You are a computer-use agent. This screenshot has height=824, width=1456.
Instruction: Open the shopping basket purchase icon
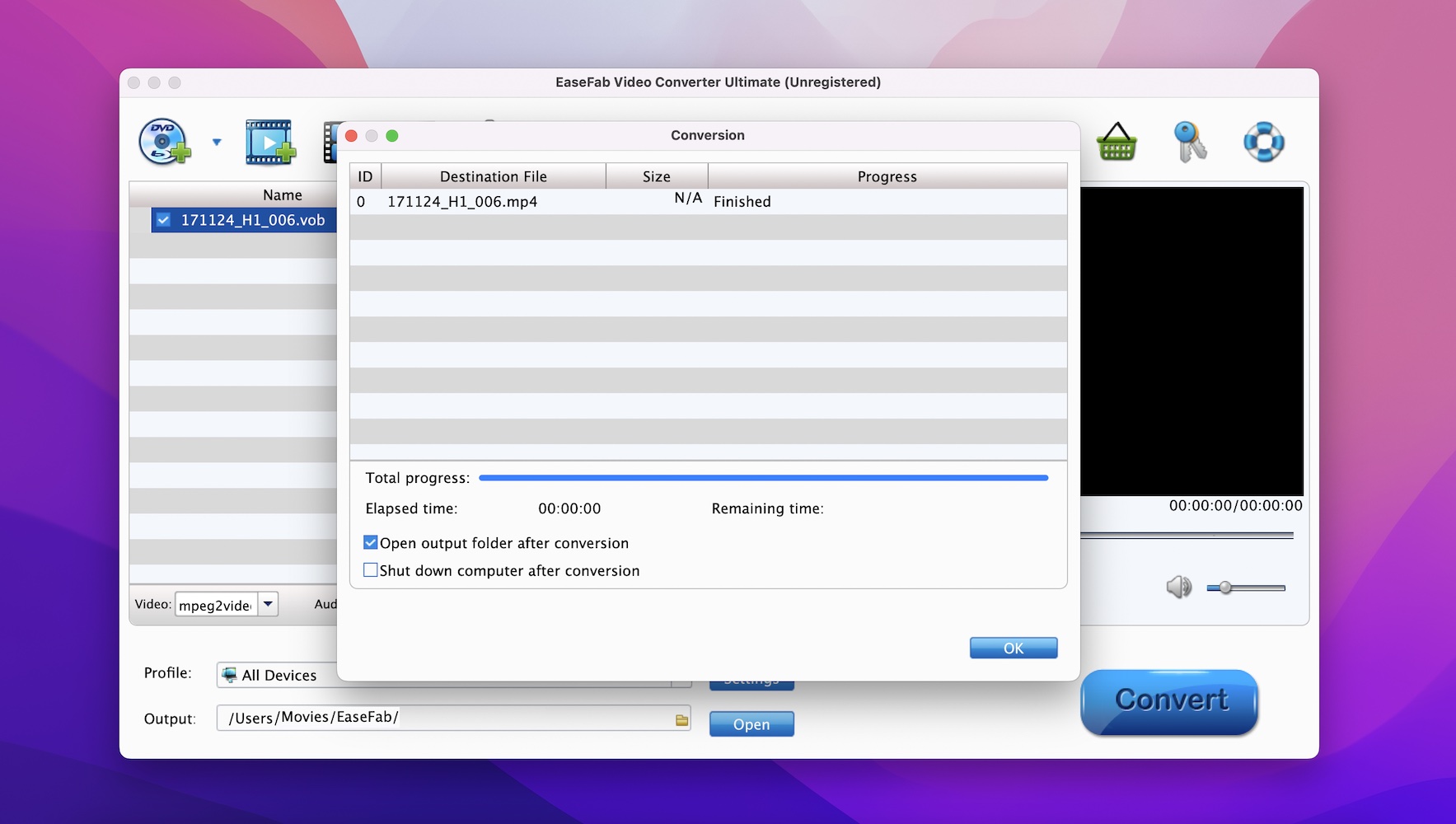point(1117,142)
